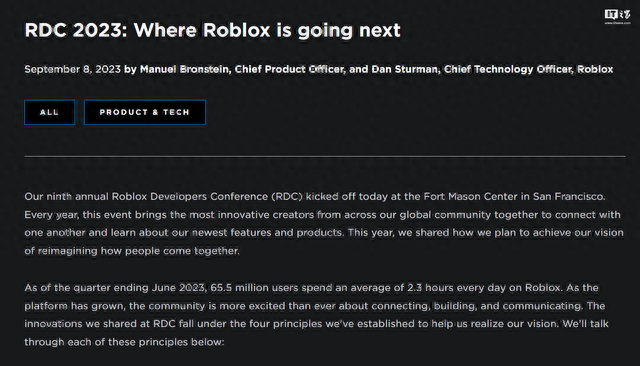Click the headline "RDC 2023: Where Roblox is going next"
640x366 pixels.
212,30
